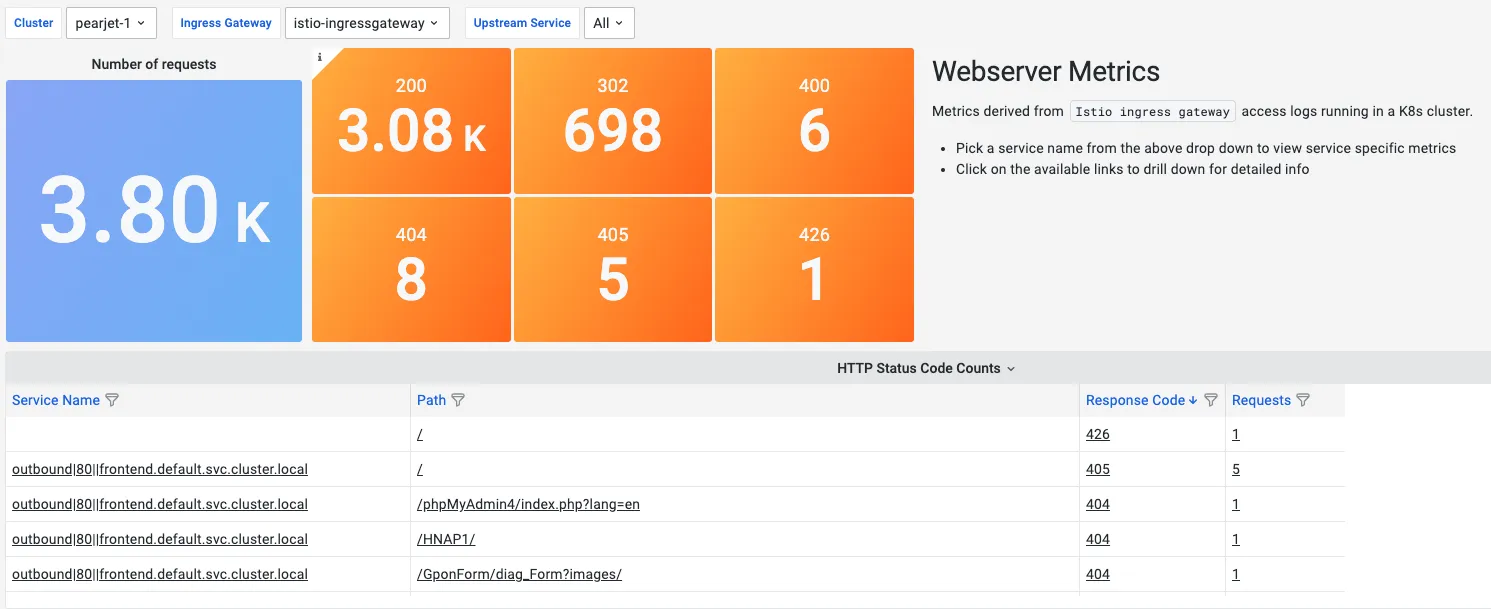This screenshot has height=609, width=1491.
Task: Open the /GponForm/diag_Form?images/ path link
Action: pyautogui.click(x=519, y=574)
